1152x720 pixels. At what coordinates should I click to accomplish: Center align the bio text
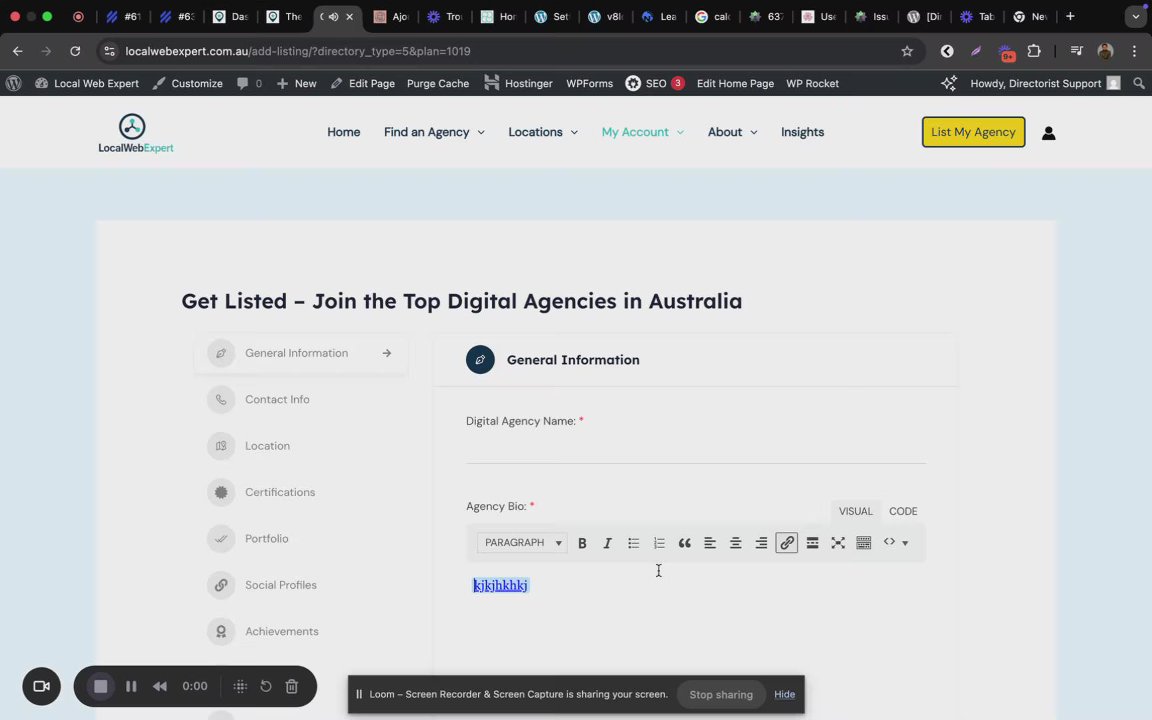pyautogui.click(x=735, y=543)
